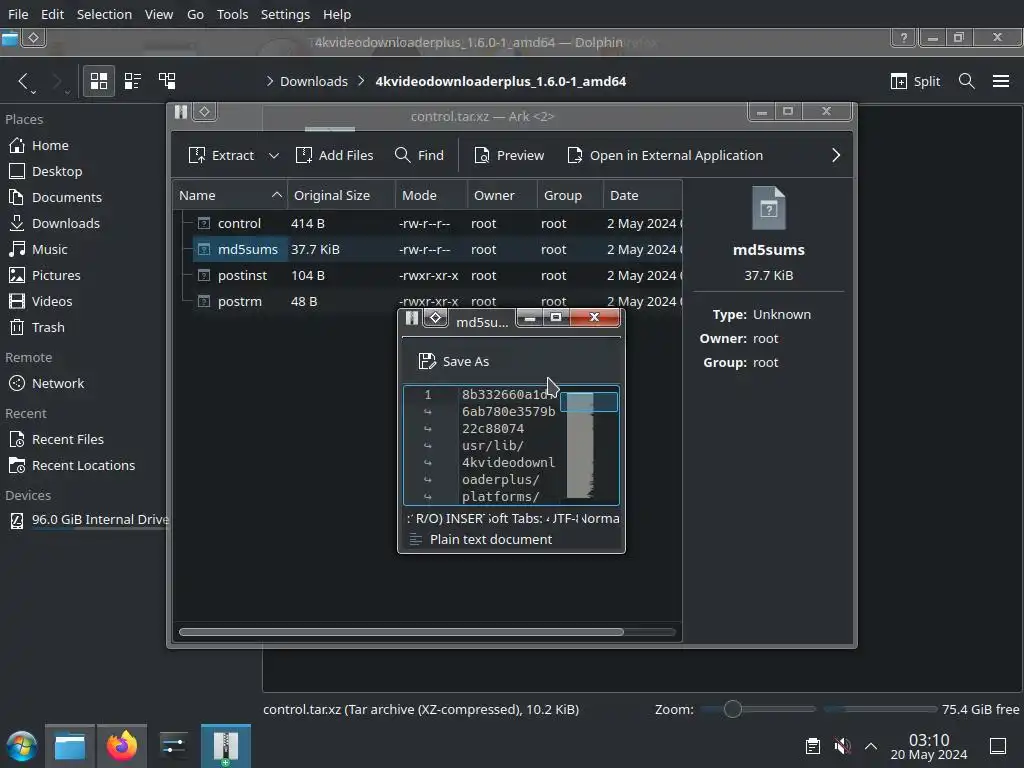Click Downloads in the breadcrumb path
This screenshot has height=768, width=1024.
point(313,81)
